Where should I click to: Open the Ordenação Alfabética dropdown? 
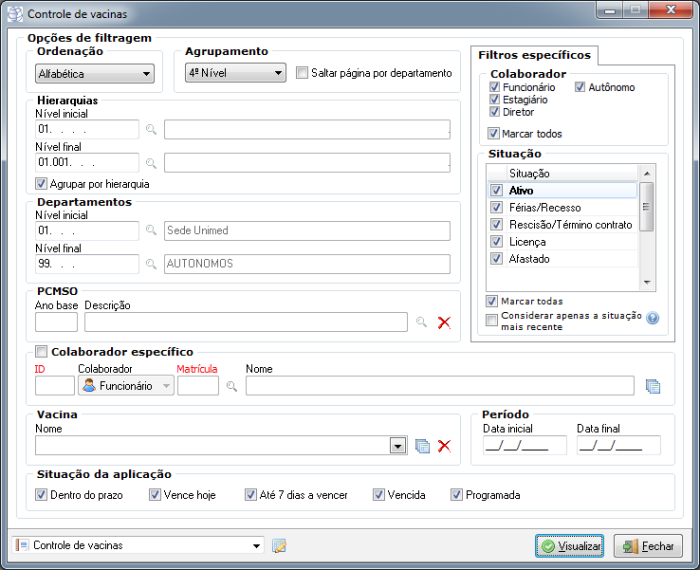(94, 74)
